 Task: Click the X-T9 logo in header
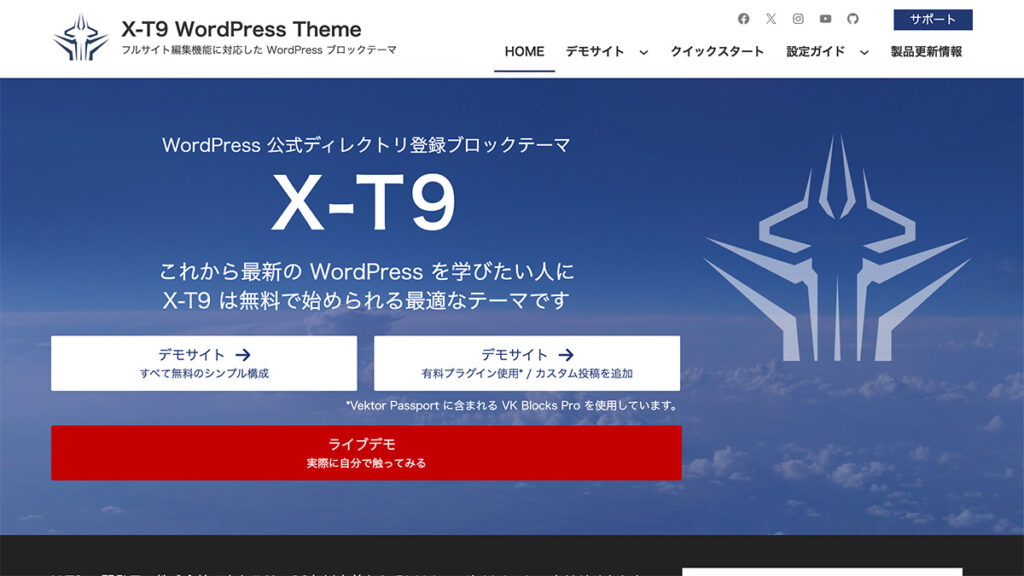click(x=81, y=38)
